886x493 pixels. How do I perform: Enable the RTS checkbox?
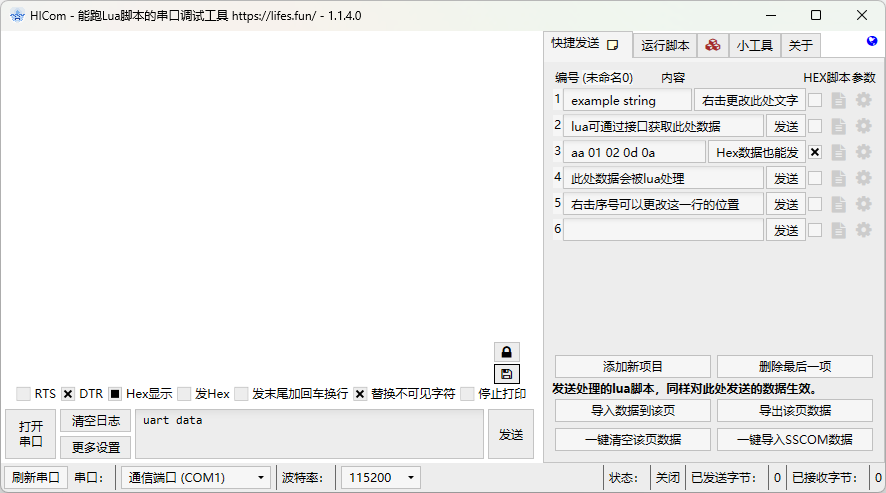point(23,394)
